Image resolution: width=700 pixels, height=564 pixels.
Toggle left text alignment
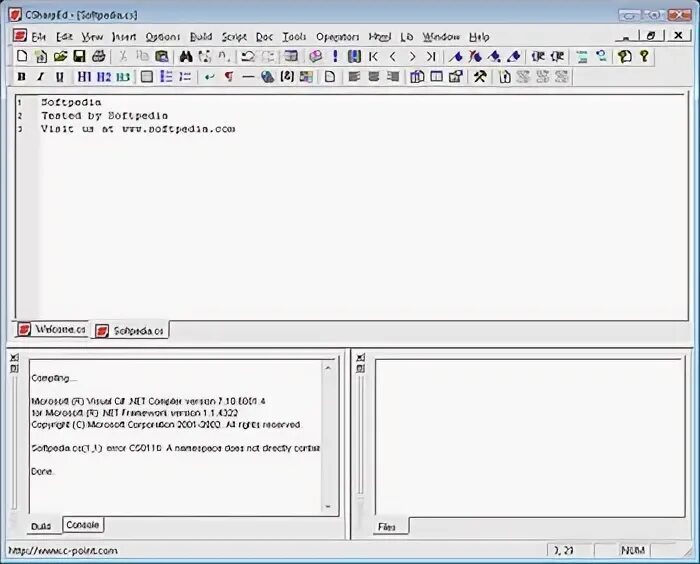click(354, 77)
